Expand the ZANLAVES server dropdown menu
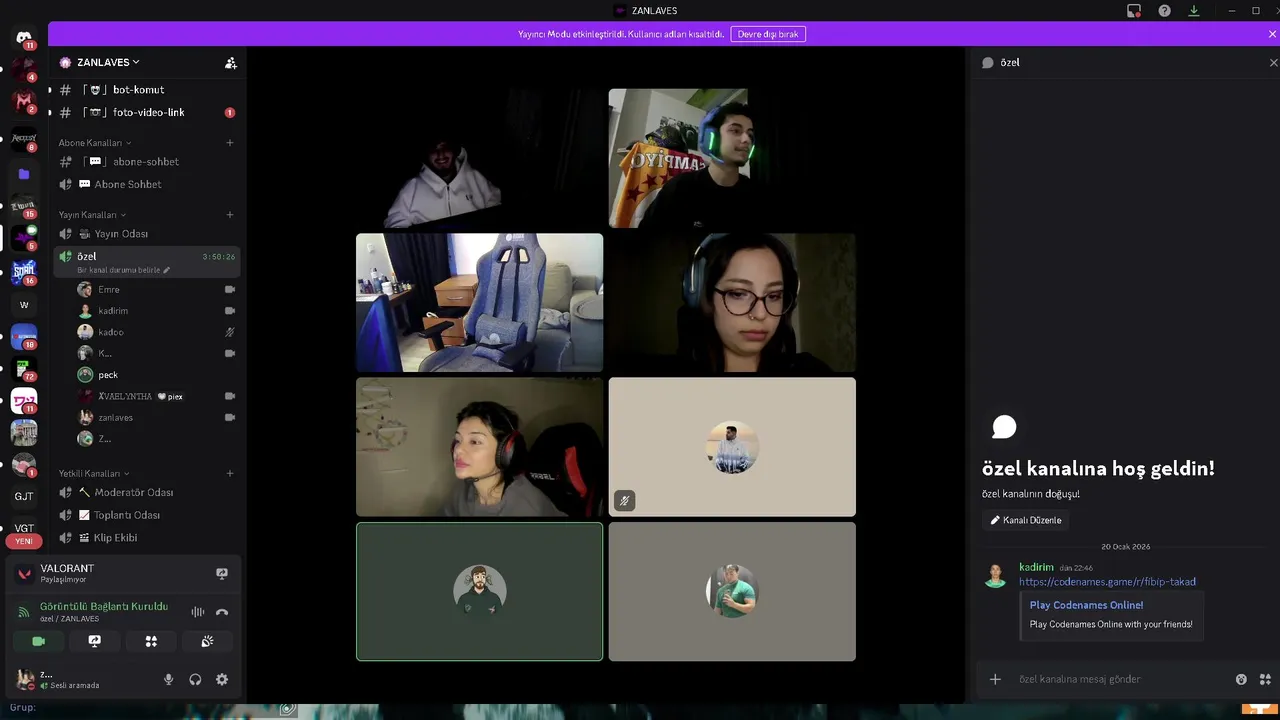The height and width of the screenshot is (720, 1280). click(x=108, y=62)
